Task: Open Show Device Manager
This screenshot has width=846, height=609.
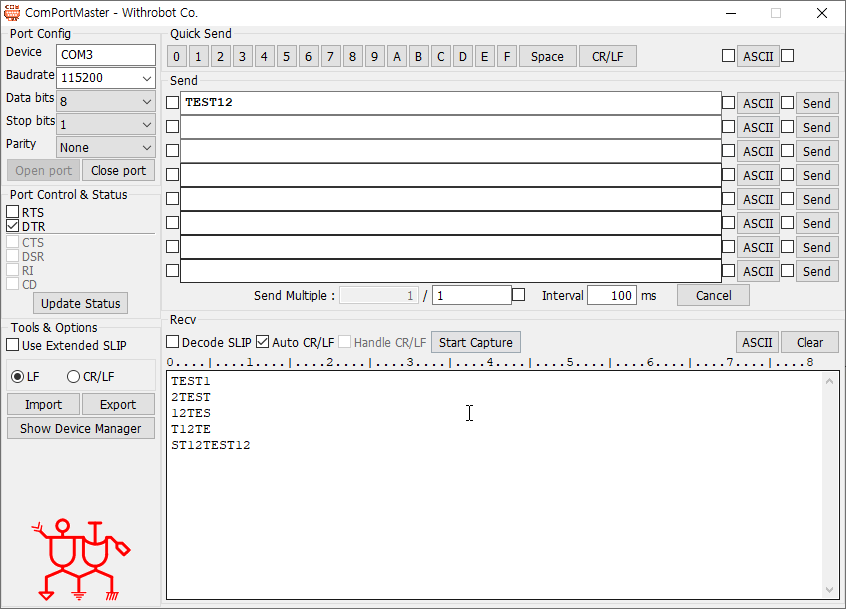Action: [x=80, y=428]
